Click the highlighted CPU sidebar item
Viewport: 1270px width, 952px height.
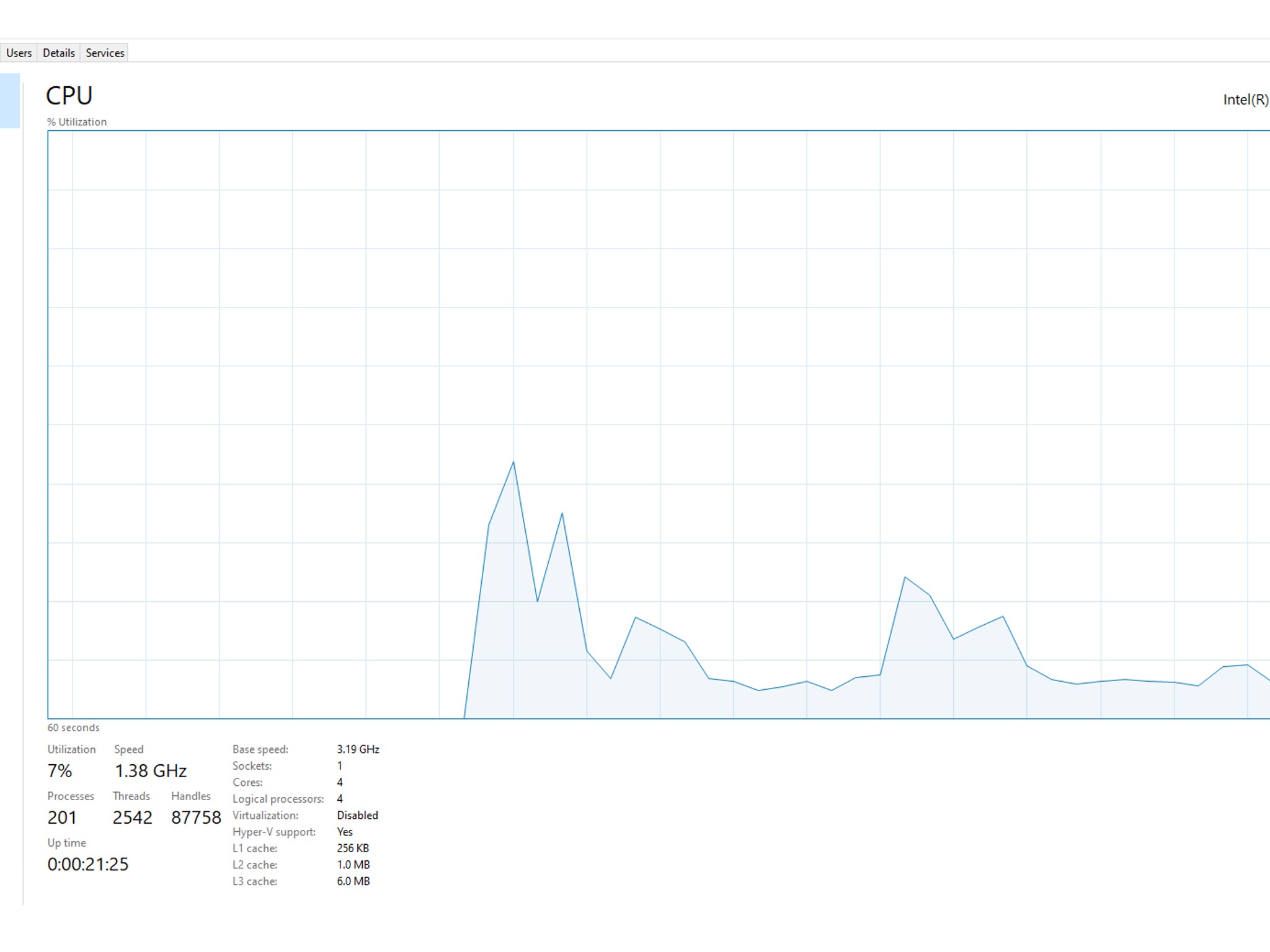[10, 100]
